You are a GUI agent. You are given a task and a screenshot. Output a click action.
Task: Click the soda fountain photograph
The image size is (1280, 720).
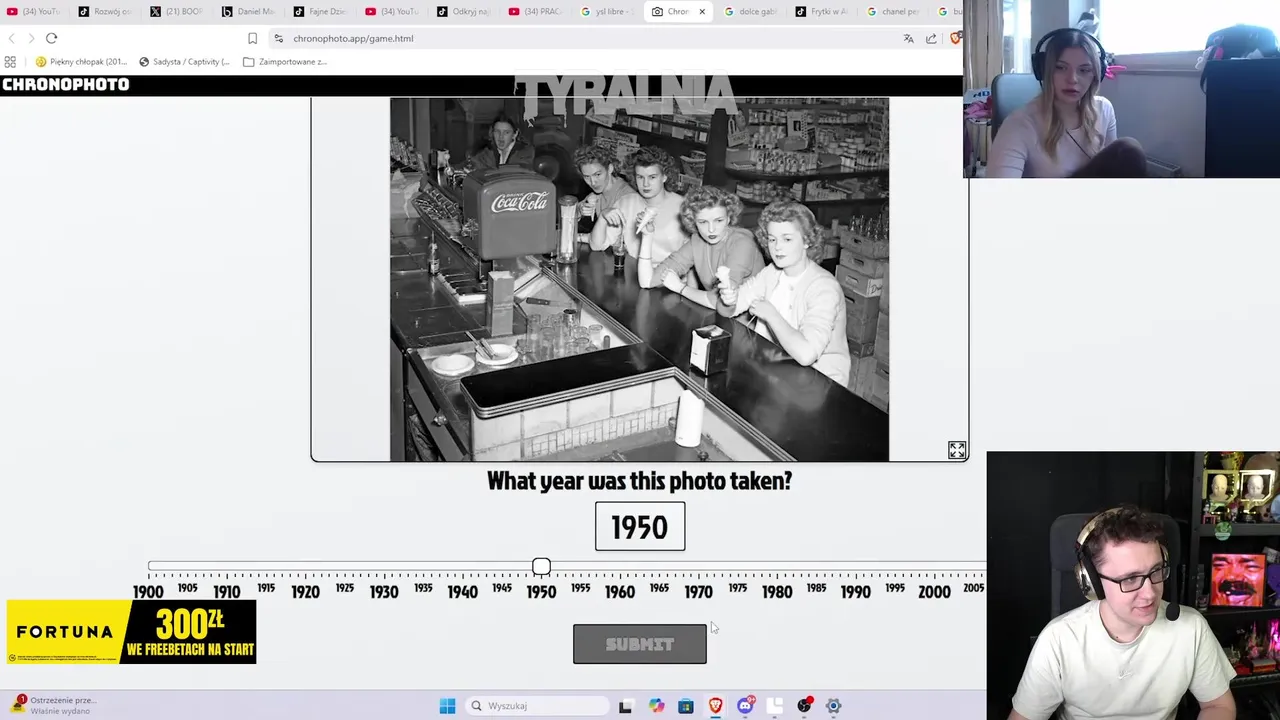pyautogui.click(x=639, y=279)
